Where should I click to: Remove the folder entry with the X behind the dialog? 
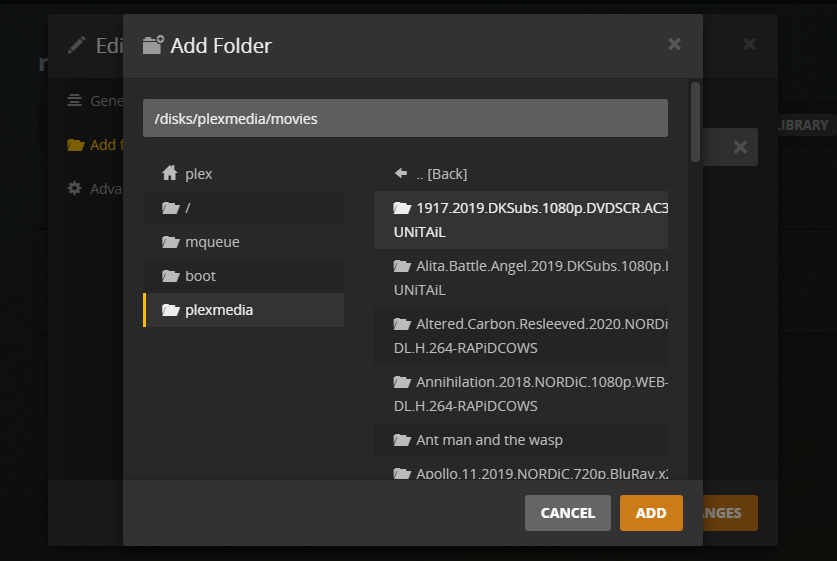[740, 147]
